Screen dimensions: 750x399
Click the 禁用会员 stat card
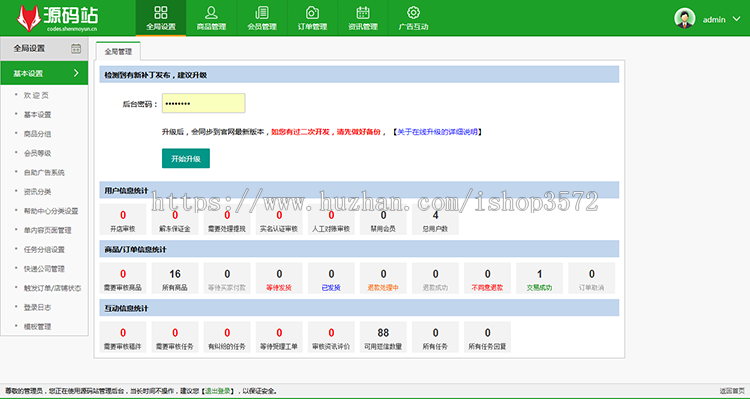384,220
